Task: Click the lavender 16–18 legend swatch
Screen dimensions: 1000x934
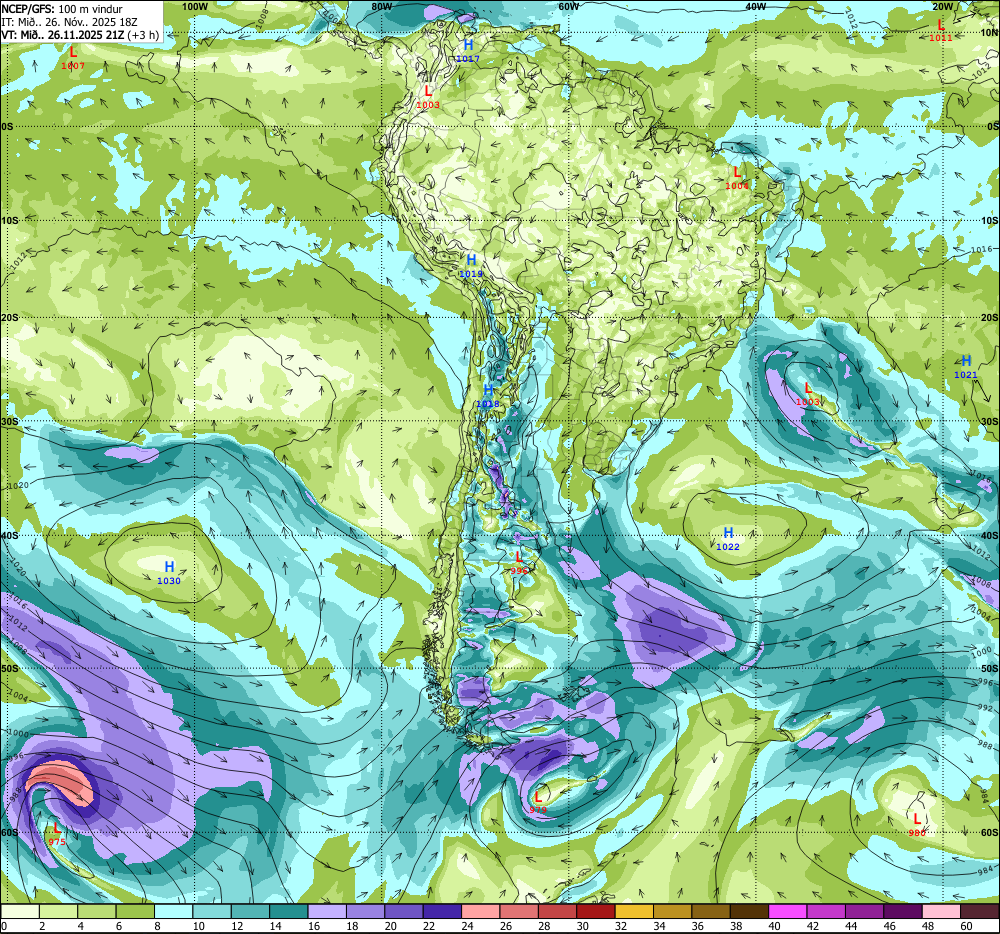Action: point(327,911)
